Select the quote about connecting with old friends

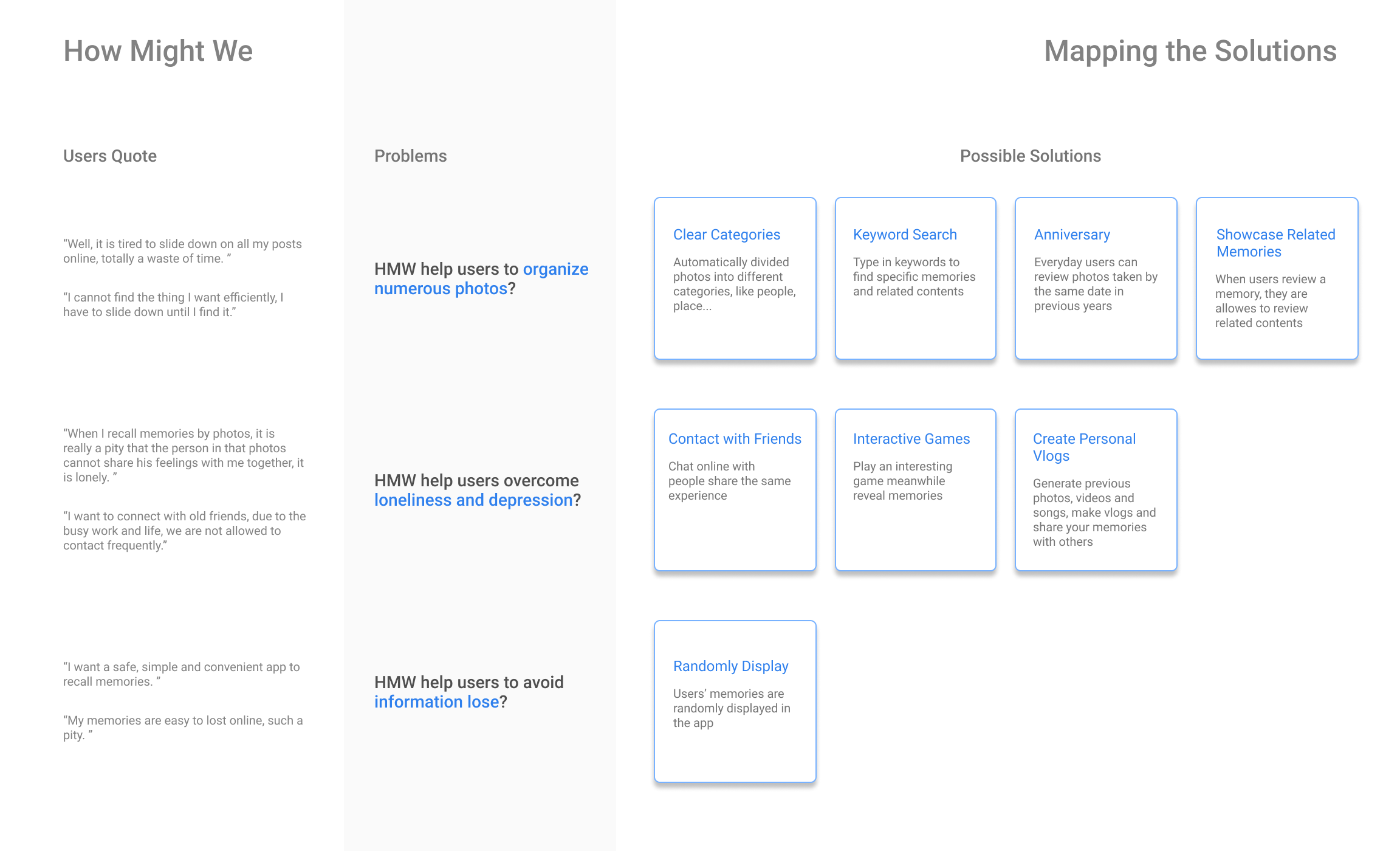[x=184, y=531]
